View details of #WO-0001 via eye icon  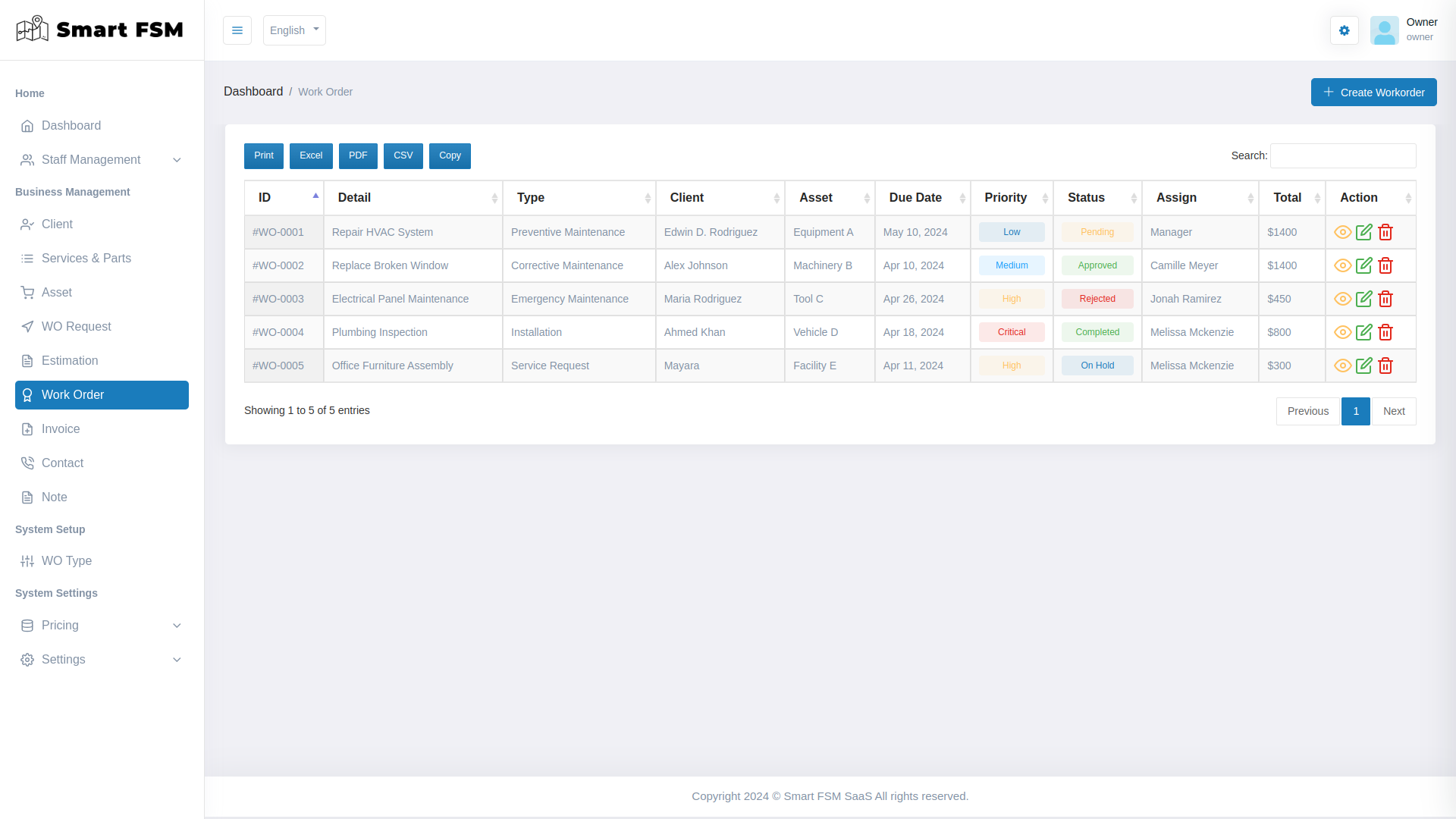click(x=1342, y=232)
